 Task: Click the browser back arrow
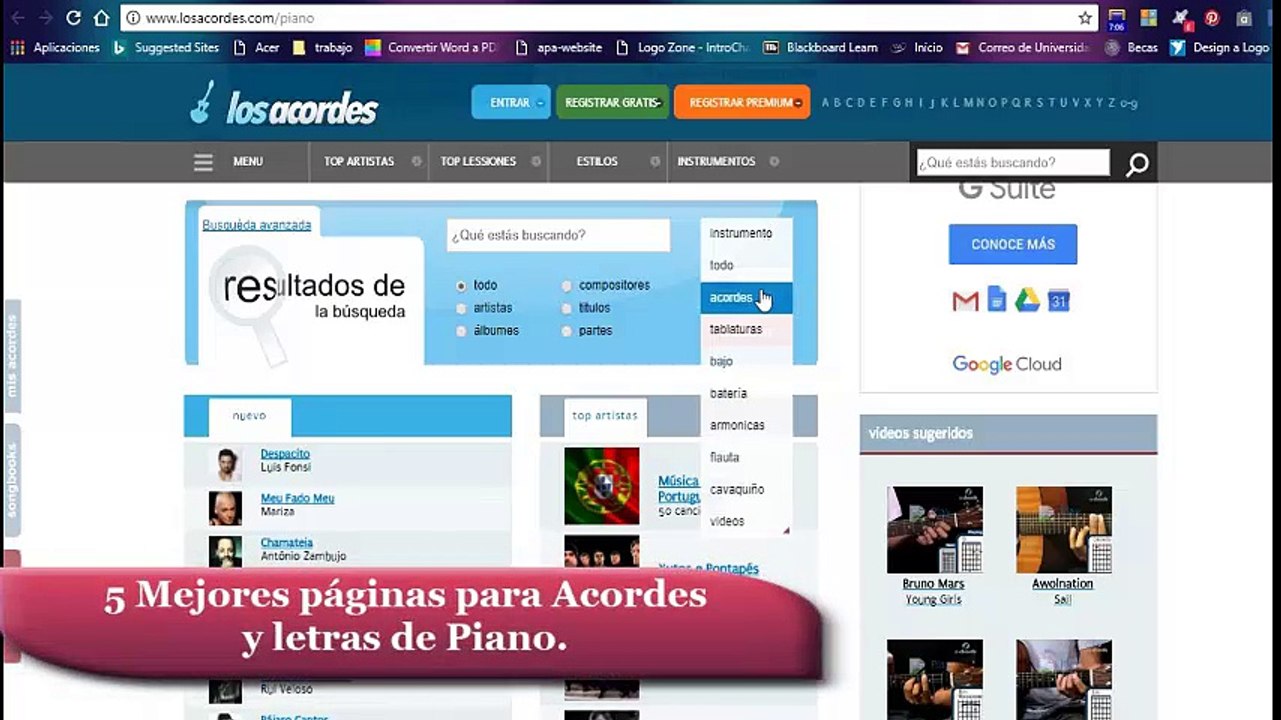click(x=17, y=18)
